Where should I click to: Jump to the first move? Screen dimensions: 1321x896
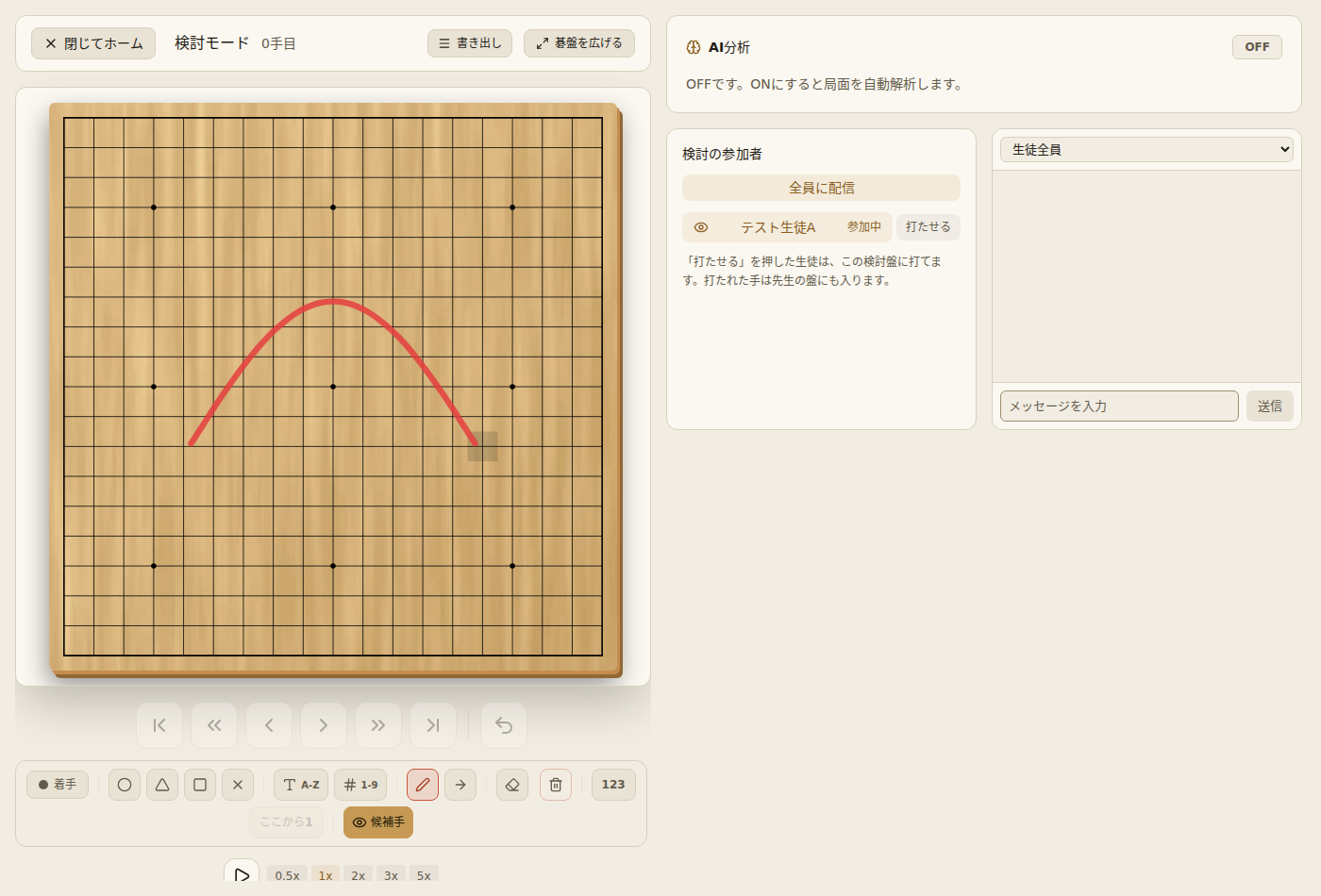tap(159, 725)
